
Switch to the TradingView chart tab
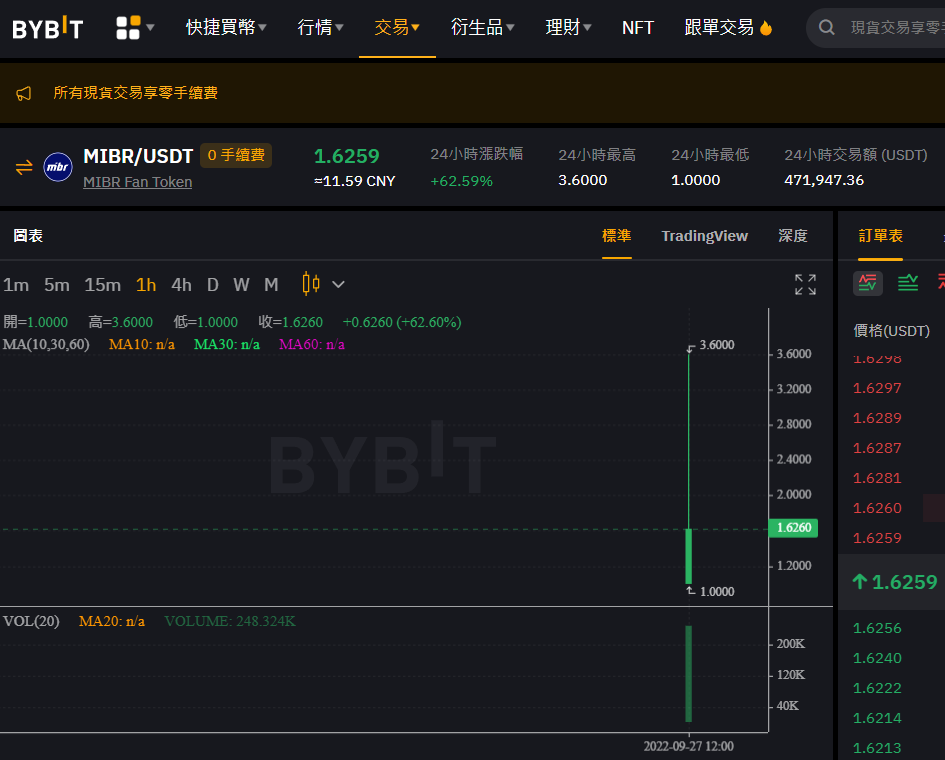click(x=705, y=236)
